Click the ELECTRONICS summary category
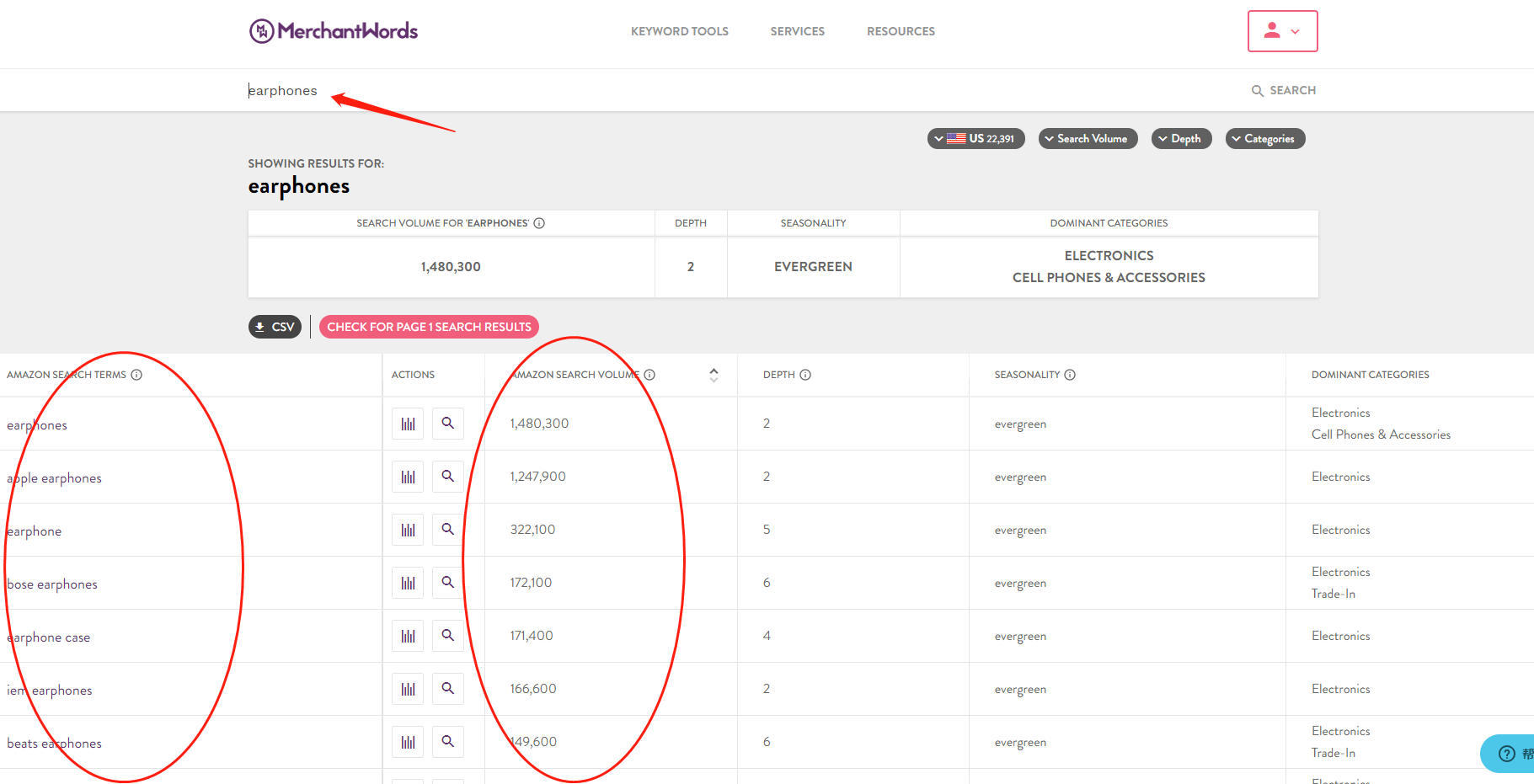1534x784 pixels. point(1109,256)
